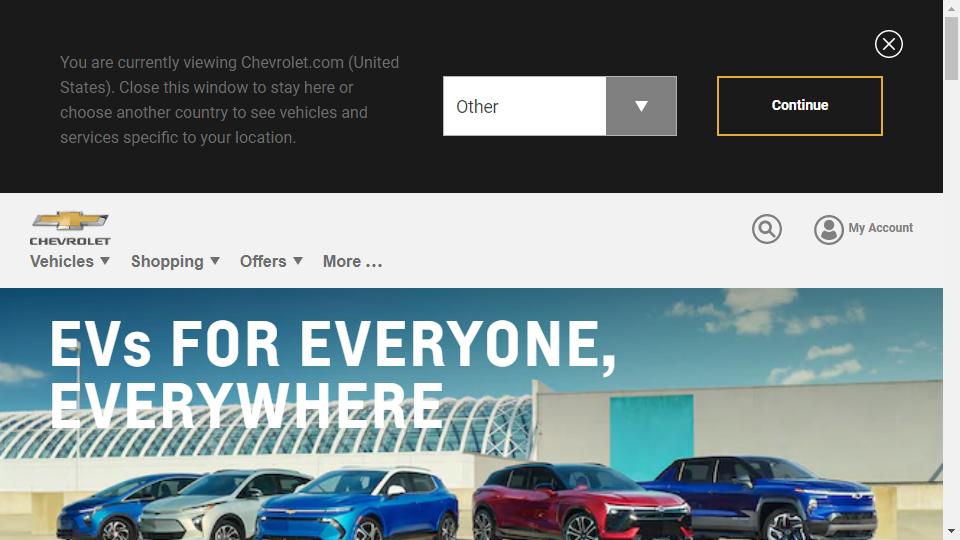
Task: Expand the Shopping menu
Action: (x=175, y=261)
